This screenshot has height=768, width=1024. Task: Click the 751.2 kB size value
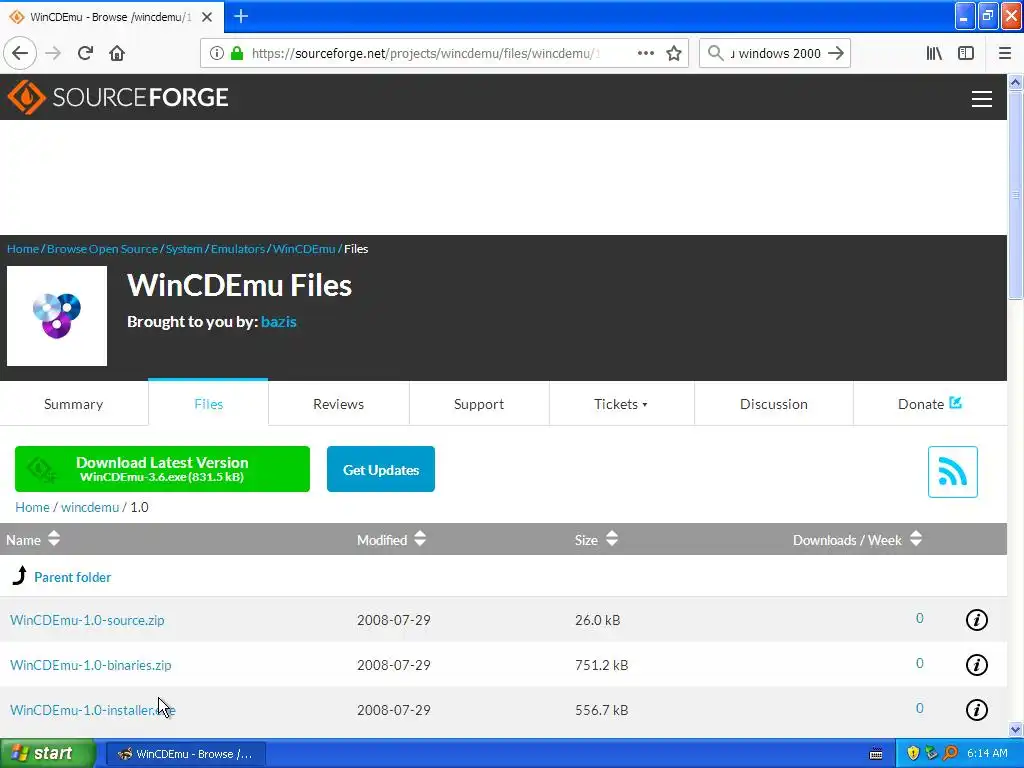(601, 665)
